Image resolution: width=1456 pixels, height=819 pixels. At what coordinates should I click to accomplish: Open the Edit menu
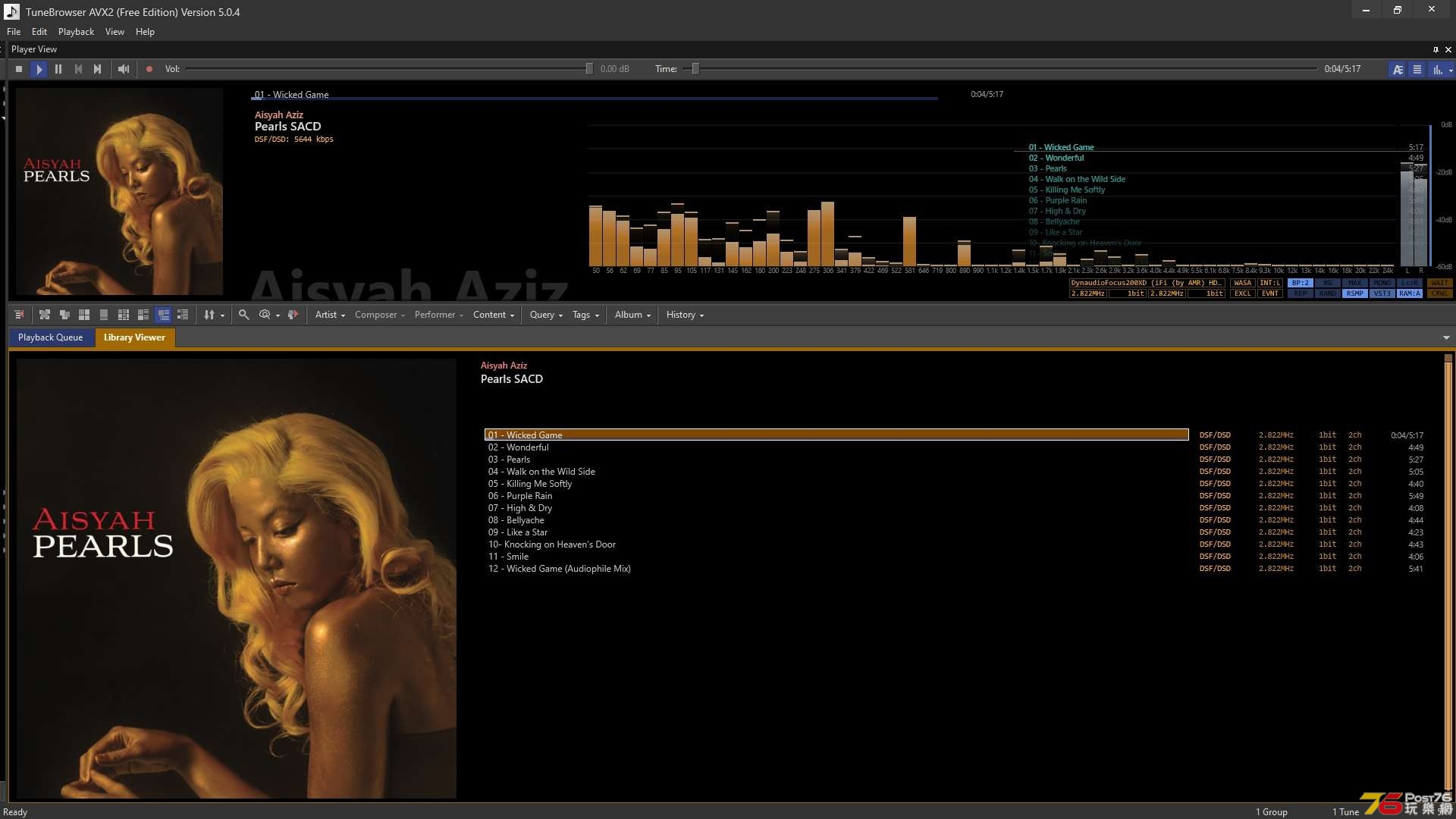39,32
